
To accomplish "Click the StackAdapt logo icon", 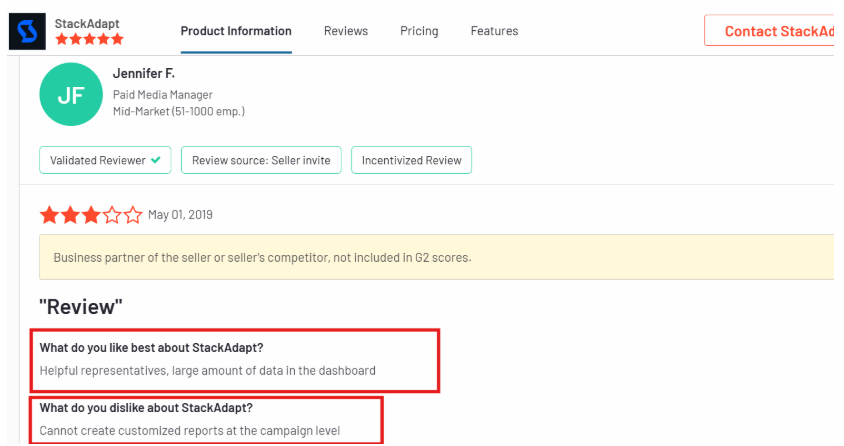I will 27,32.
